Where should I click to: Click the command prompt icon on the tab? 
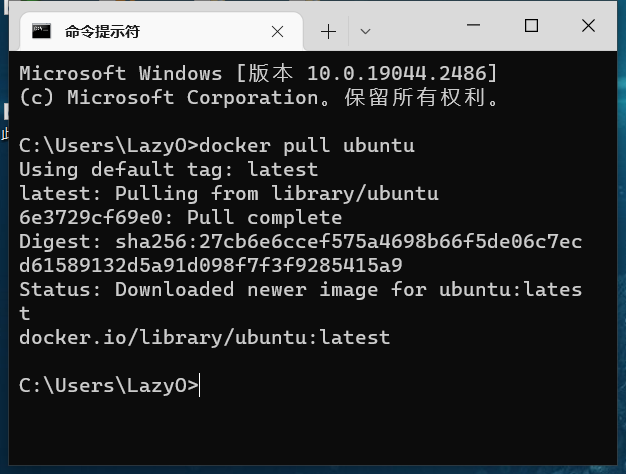42,31
